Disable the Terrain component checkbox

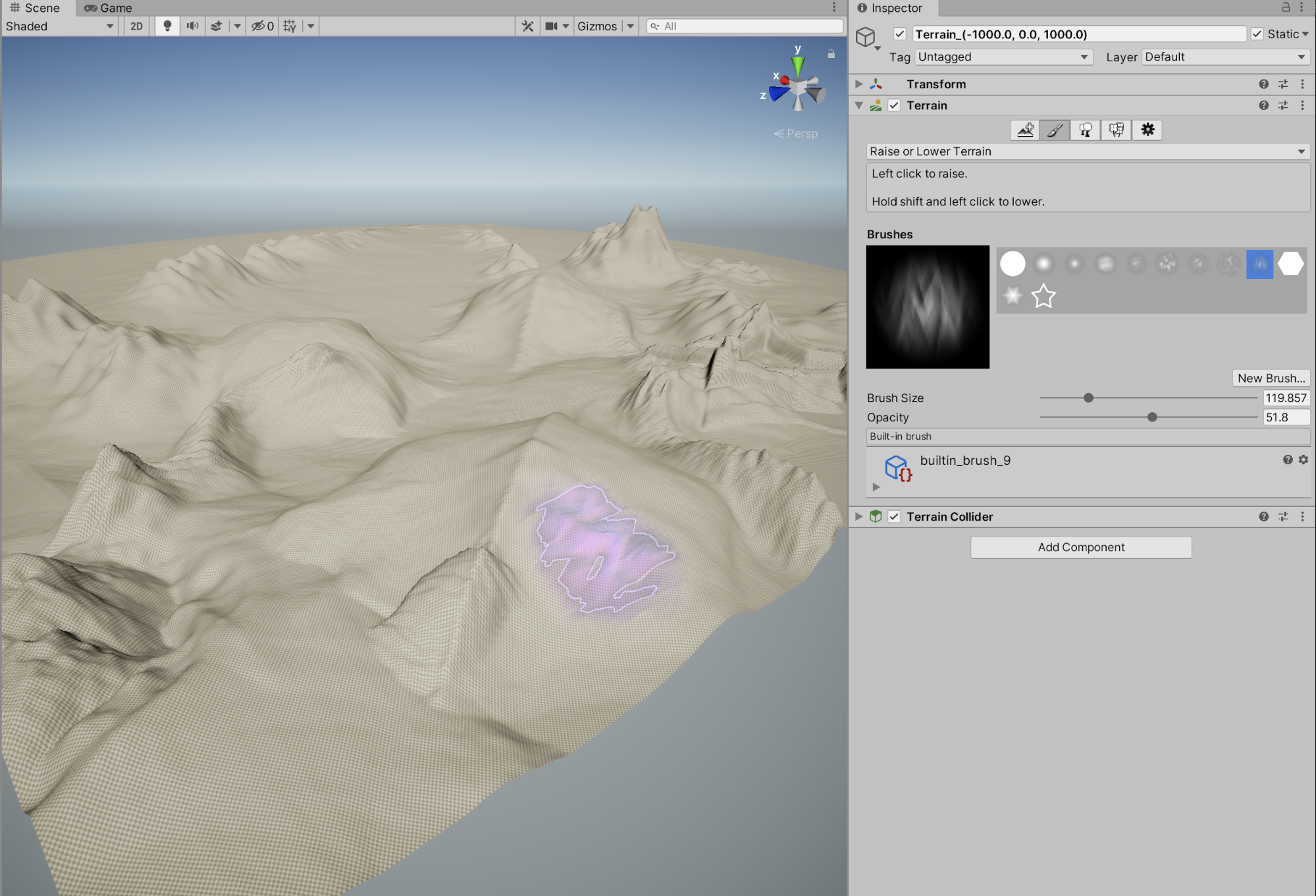pyautogui.click(x=894, y=105)
